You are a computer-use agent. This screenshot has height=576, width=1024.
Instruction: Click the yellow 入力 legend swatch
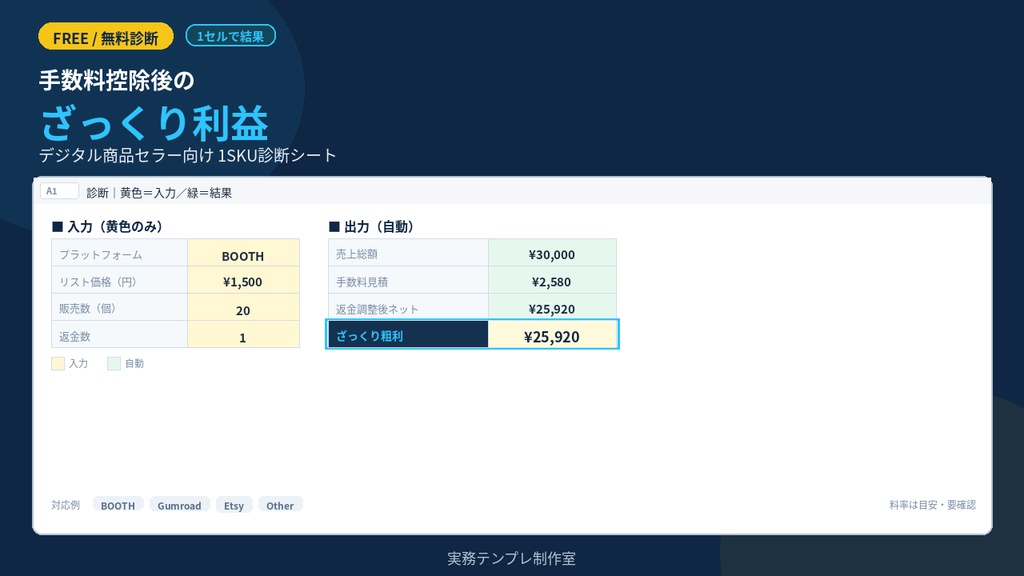point(58,364)
